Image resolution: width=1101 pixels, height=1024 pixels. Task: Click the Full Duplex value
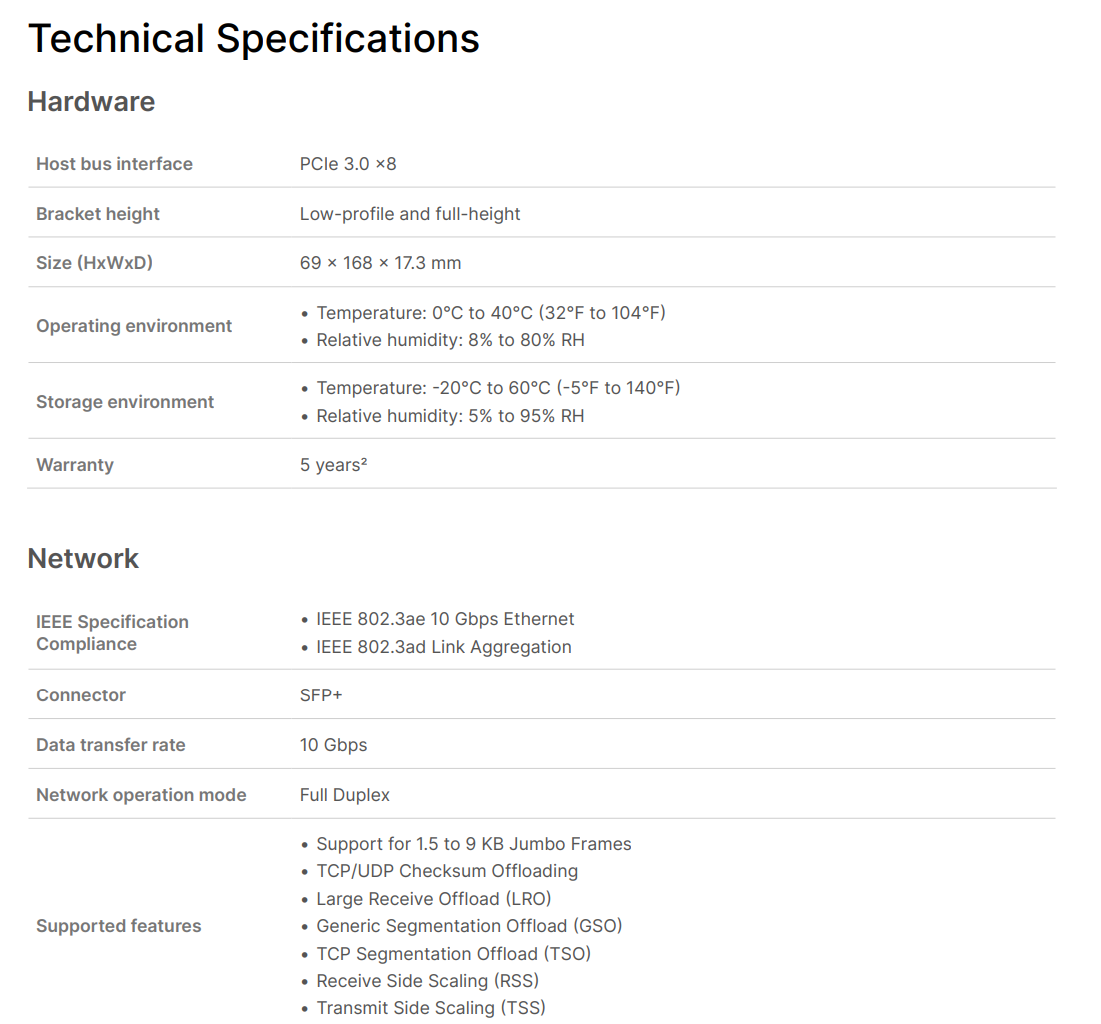click(x=345, y=795)
